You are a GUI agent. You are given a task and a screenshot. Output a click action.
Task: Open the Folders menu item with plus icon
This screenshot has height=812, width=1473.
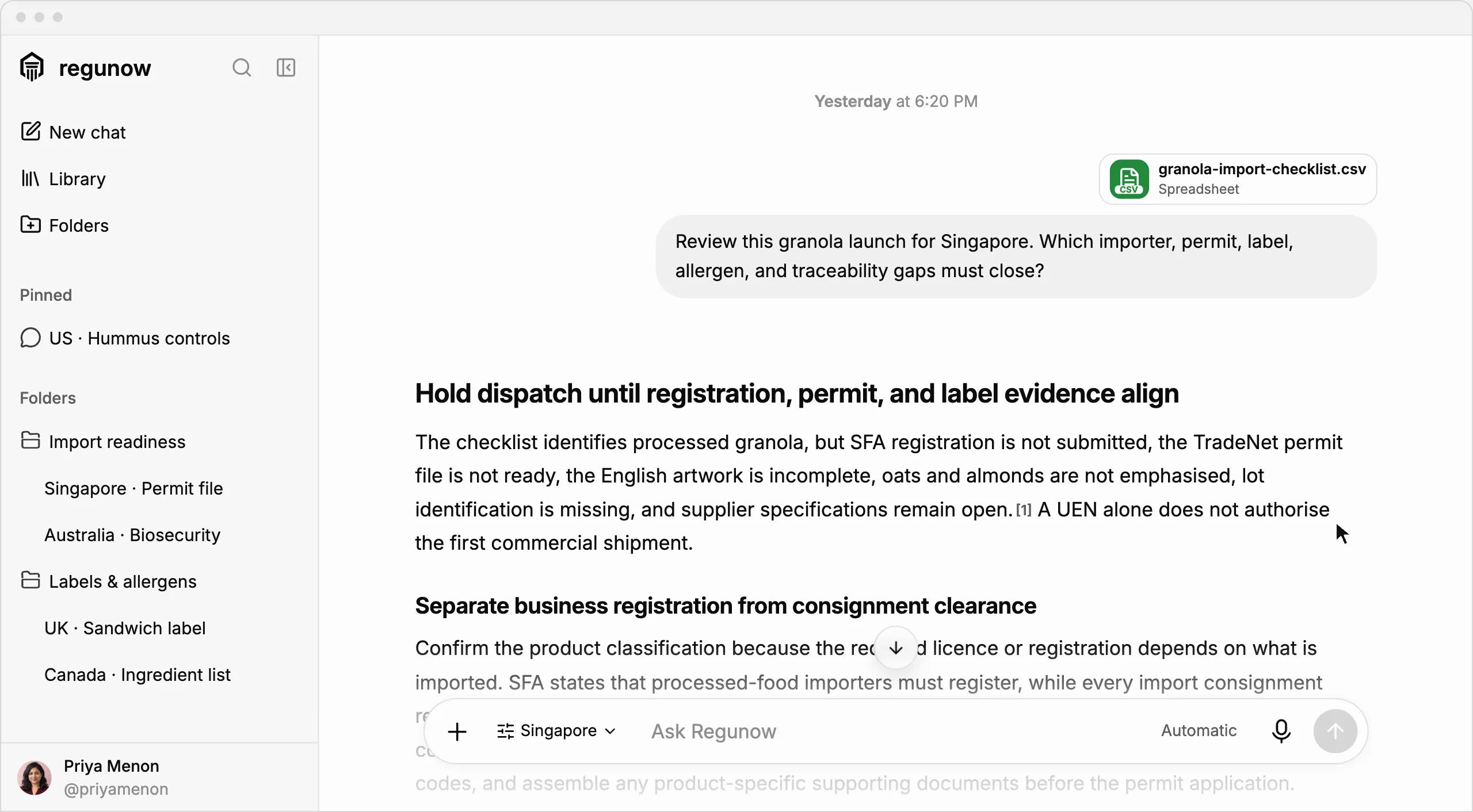64,225
